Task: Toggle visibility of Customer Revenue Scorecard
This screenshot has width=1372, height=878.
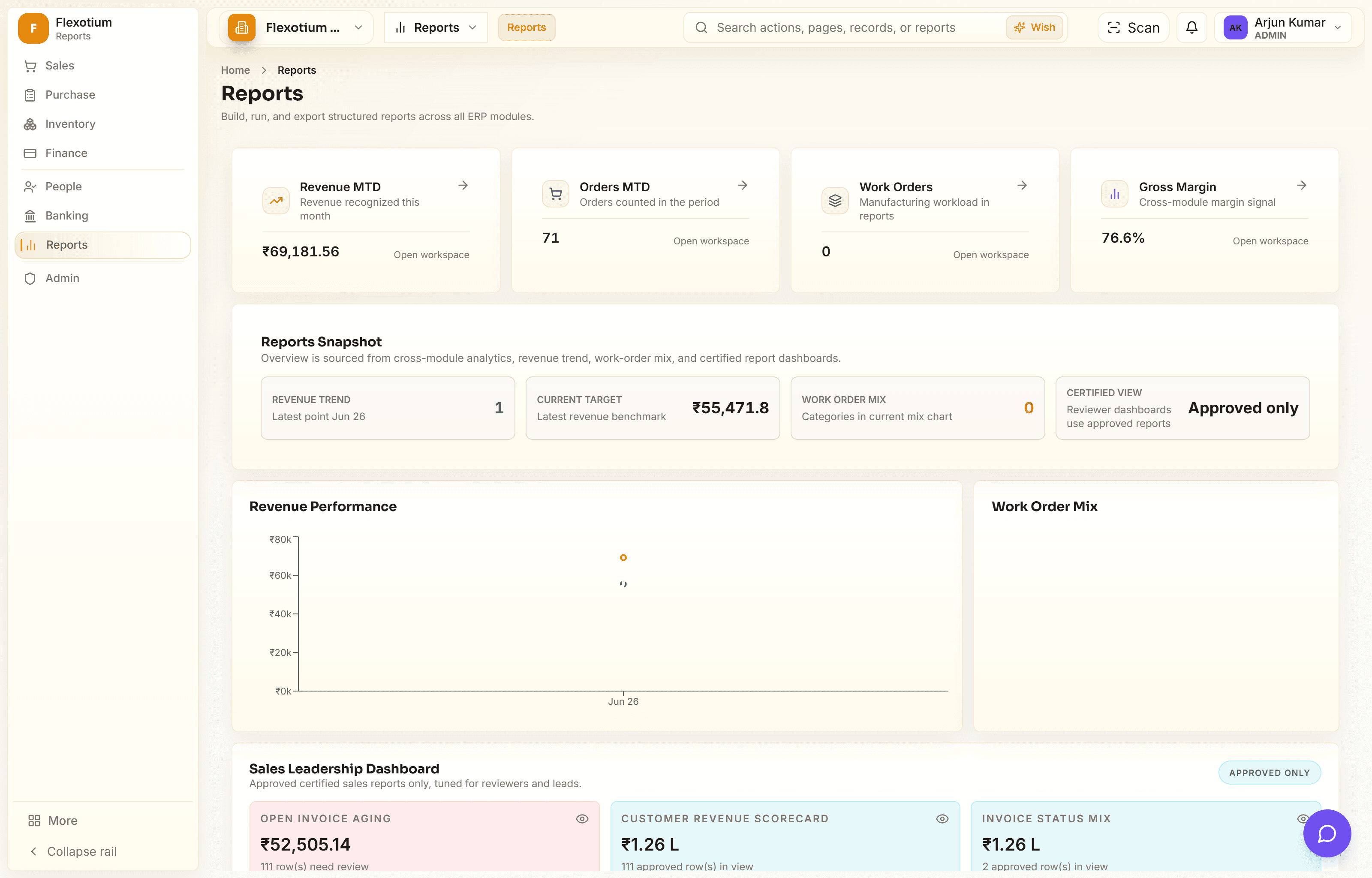Action: click(x=942, y=819)
